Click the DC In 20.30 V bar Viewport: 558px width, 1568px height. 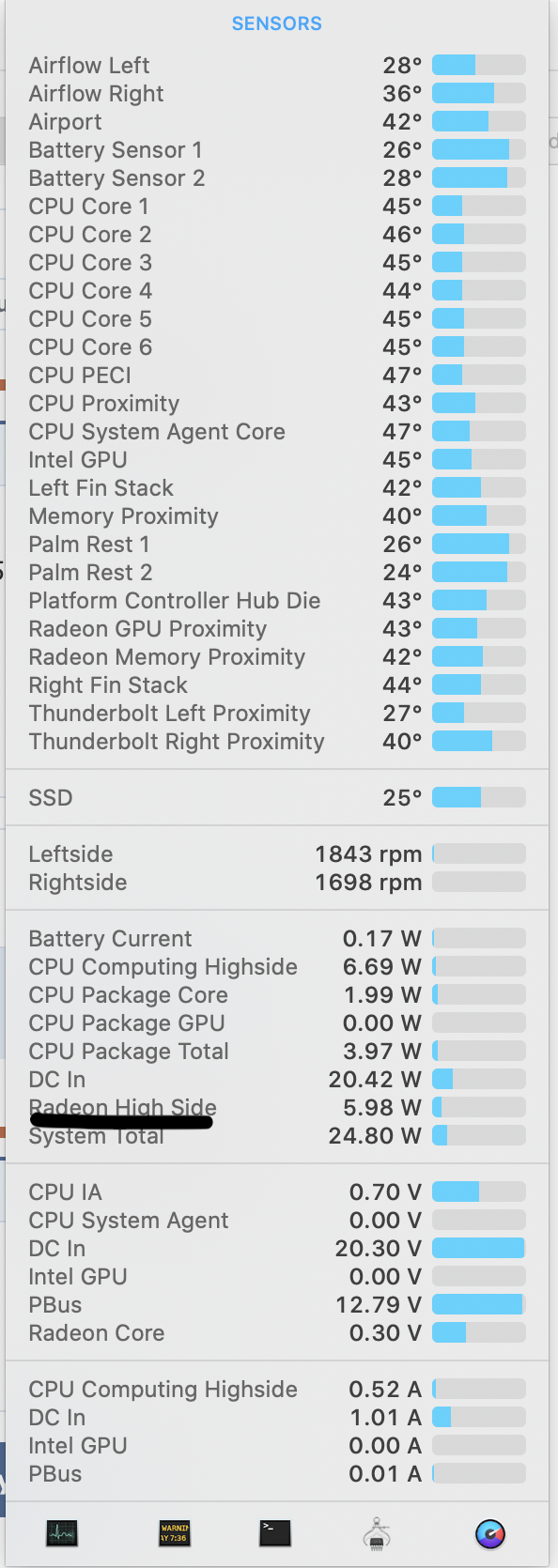click(479, 1249)
